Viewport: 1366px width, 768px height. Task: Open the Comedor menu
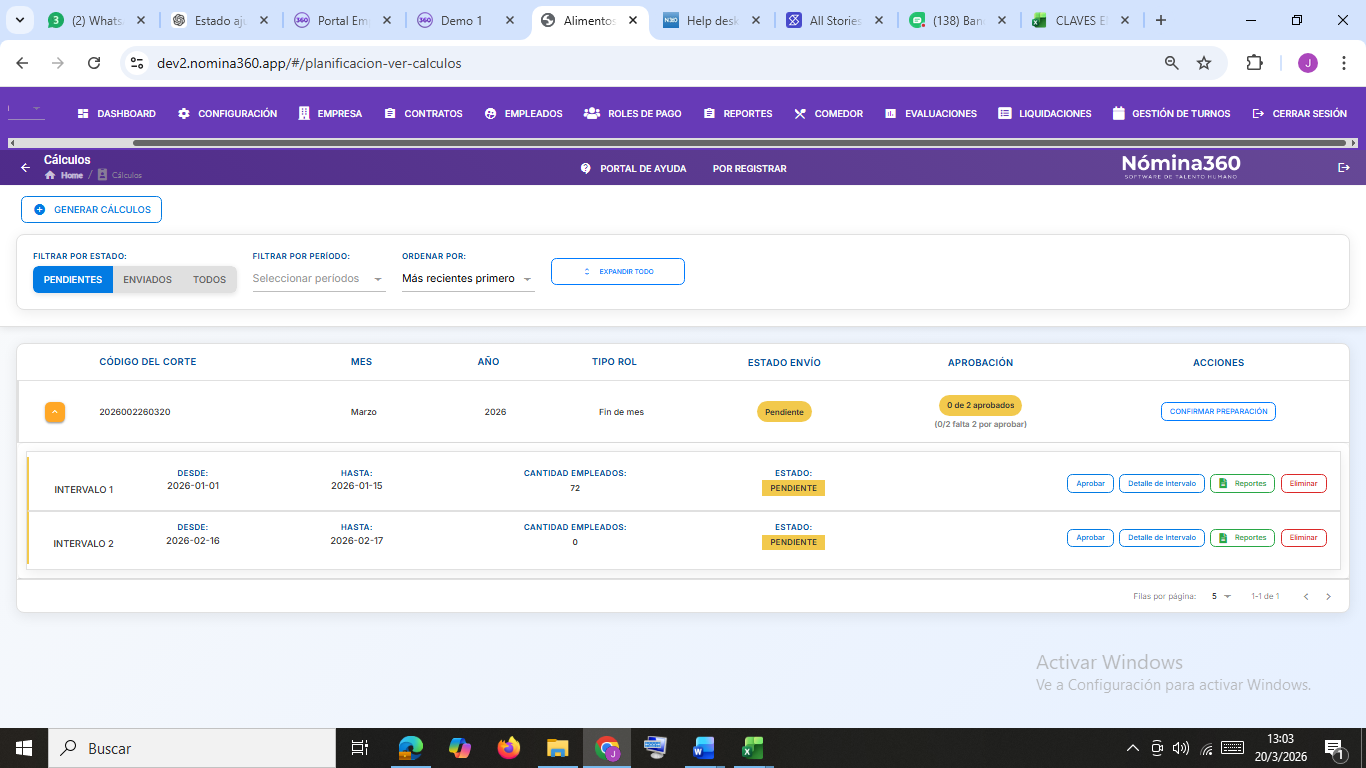828,114
